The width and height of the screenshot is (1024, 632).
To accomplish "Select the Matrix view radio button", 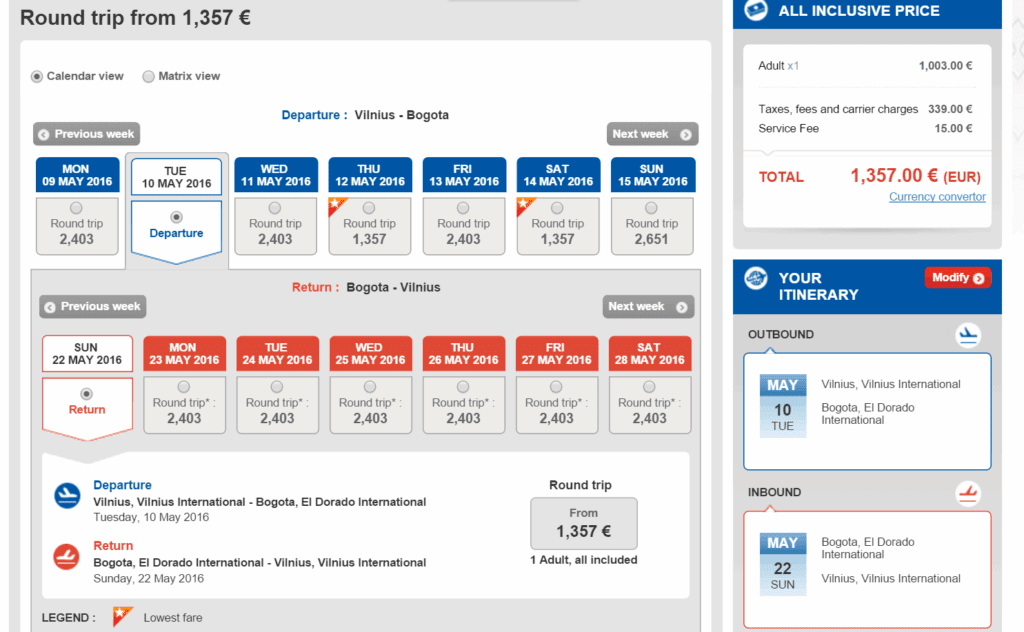I will 149,76.
